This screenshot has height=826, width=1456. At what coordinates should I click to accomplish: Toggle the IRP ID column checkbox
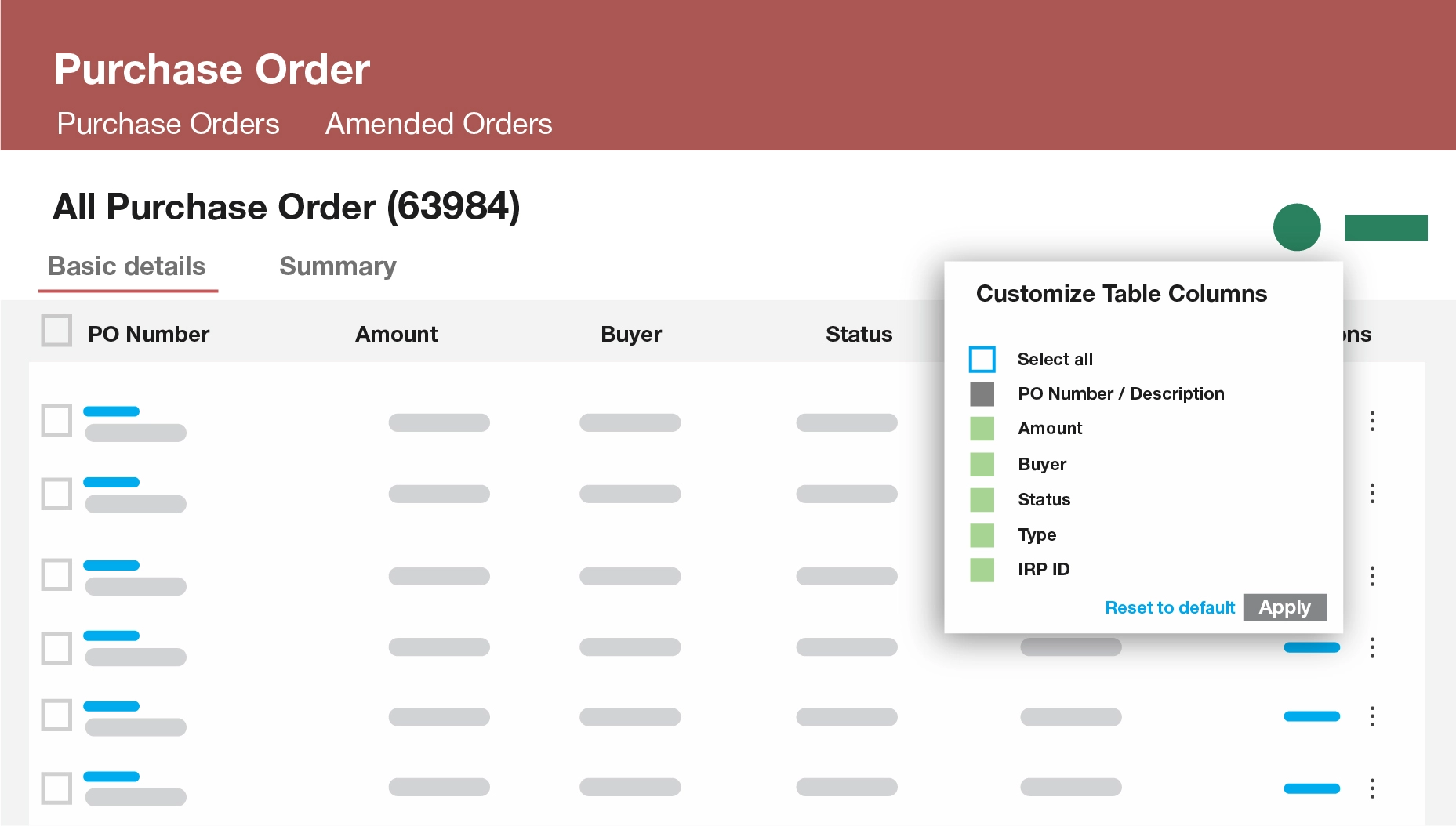tap(982, 570)
